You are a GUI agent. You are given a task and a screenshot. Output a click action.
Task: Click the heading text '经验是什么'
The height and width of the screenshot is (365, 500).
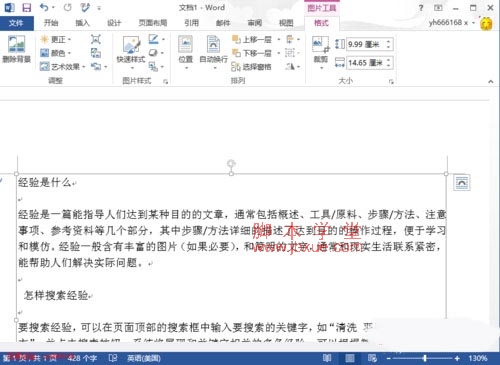click(x=45, y=182)
